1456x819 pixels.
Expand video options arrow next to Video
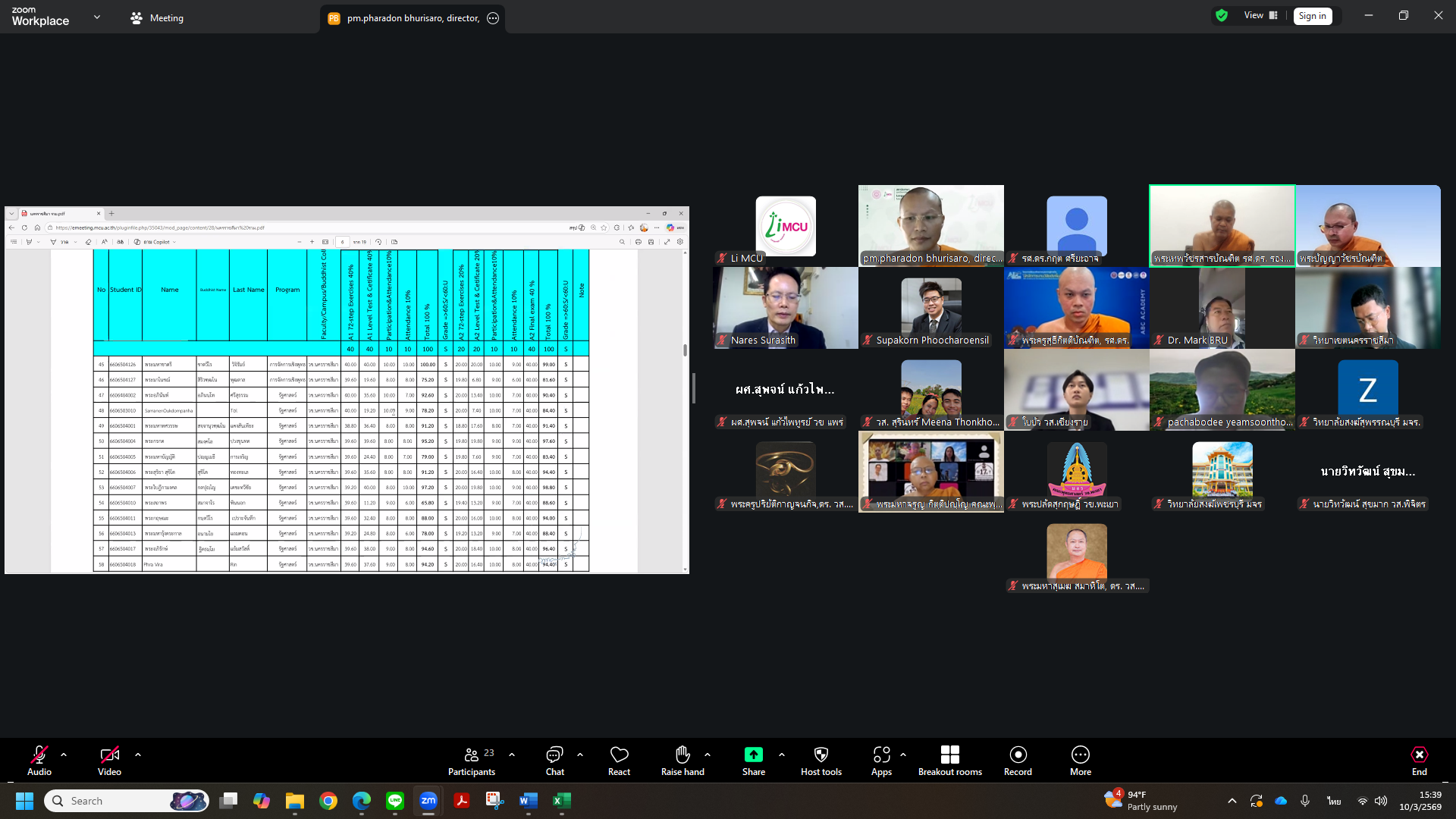138,755
